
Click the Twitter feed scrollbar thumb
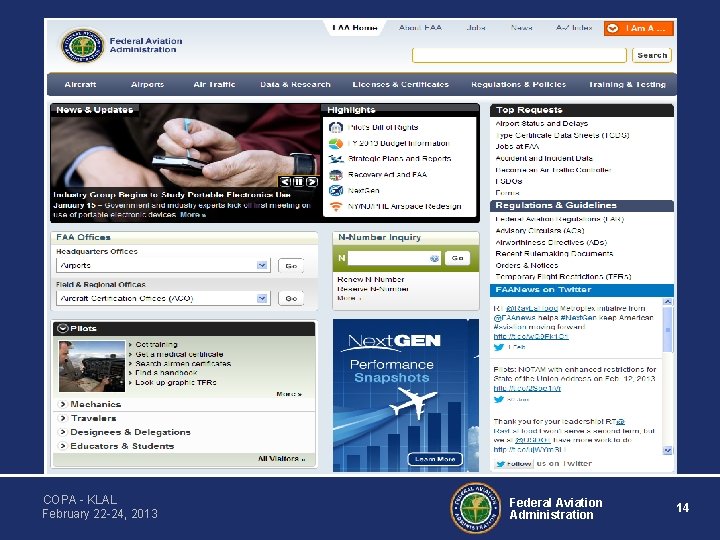pos(668,330)
